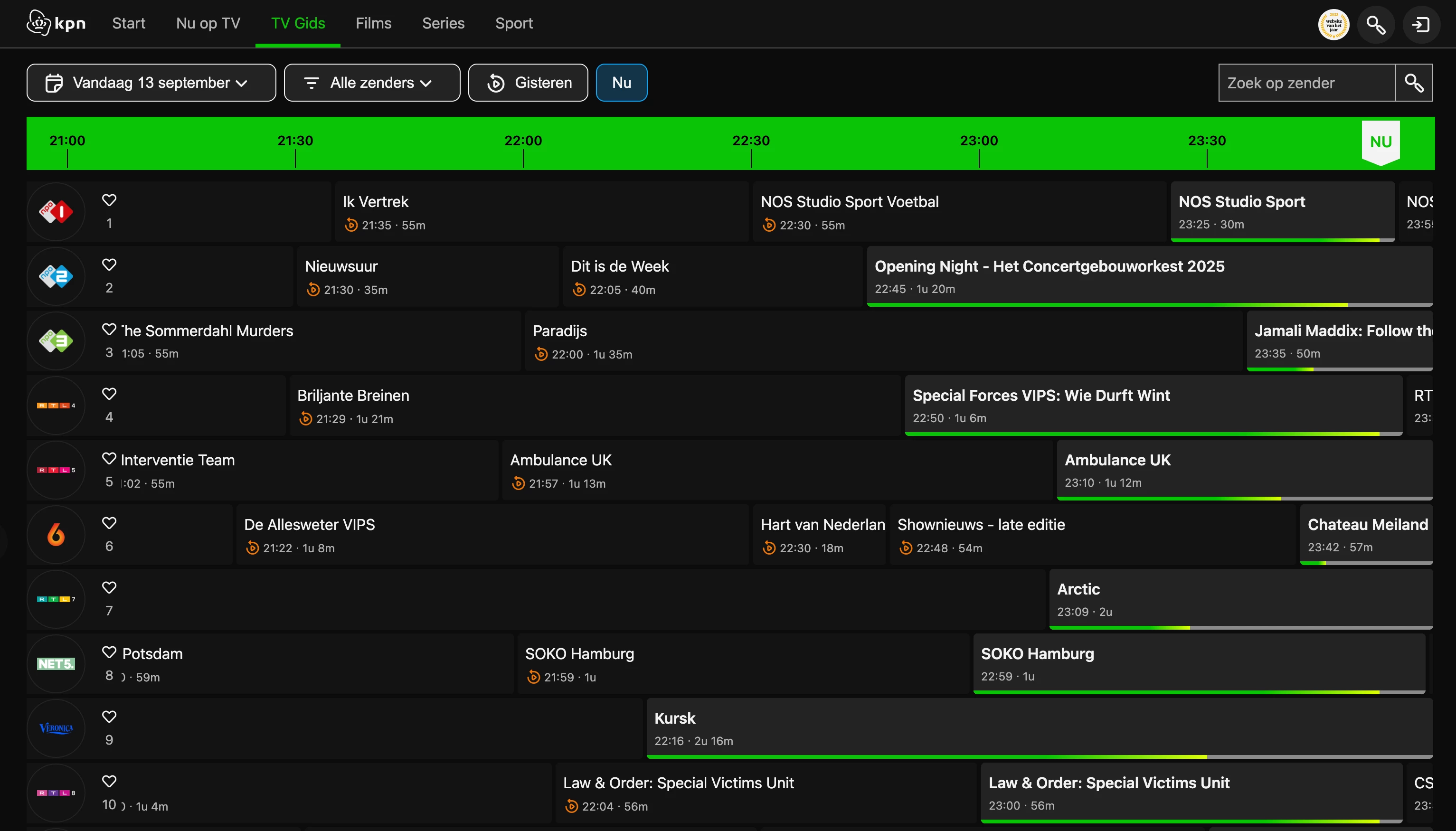Viewport: 1456px width, 831px height.
Task: Click the Gisteren button
Action: pos(528,83)
